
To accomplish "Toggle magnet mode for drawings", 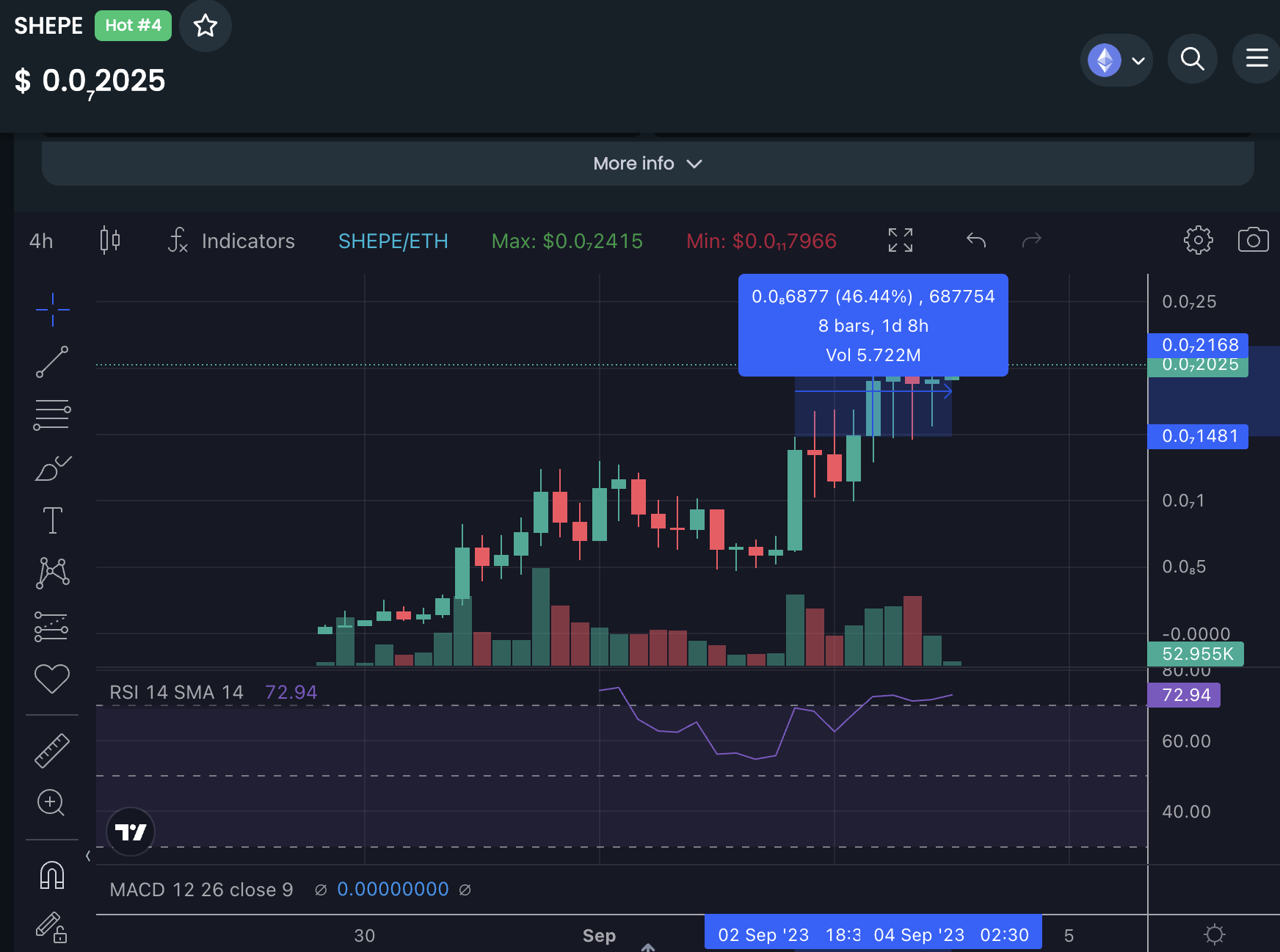I will pos(52,875).
